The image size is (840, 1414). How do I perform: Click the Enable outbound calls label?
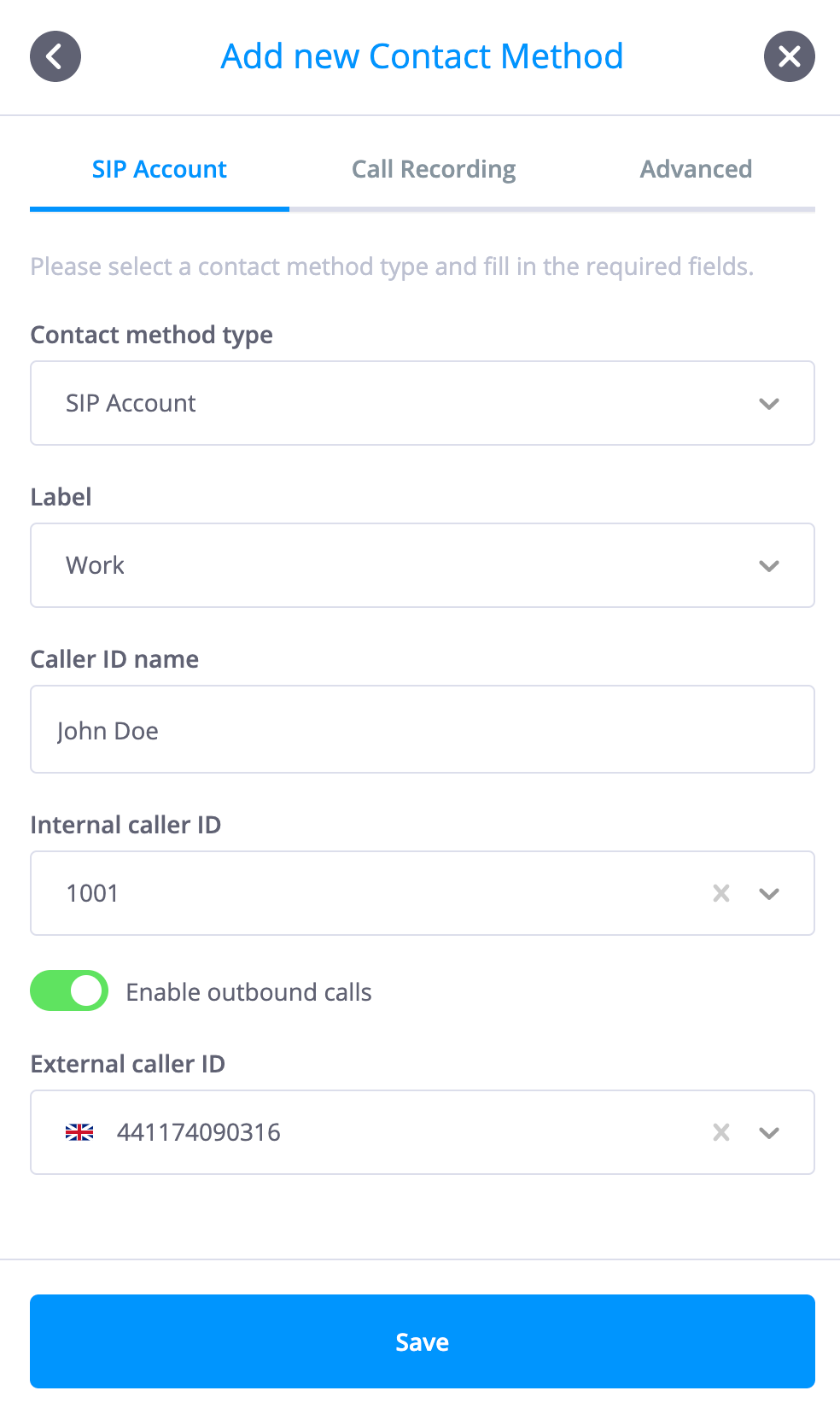pos(248,992)
